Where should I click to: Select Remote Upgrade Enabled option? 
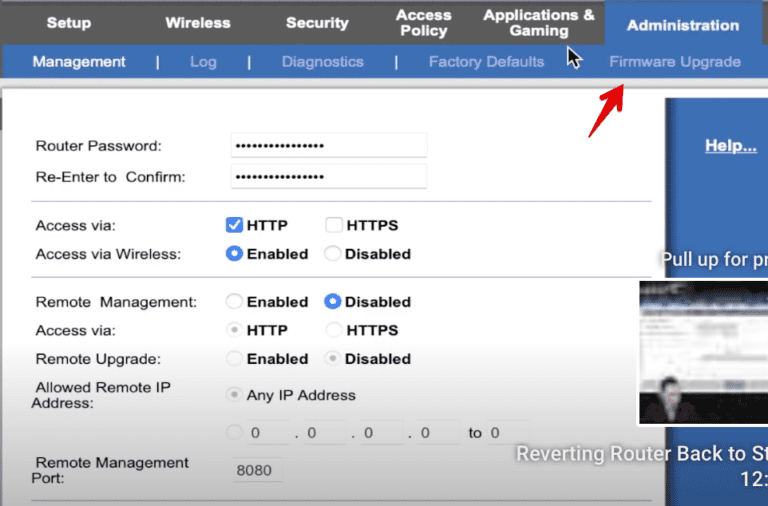tap(235, 358)
